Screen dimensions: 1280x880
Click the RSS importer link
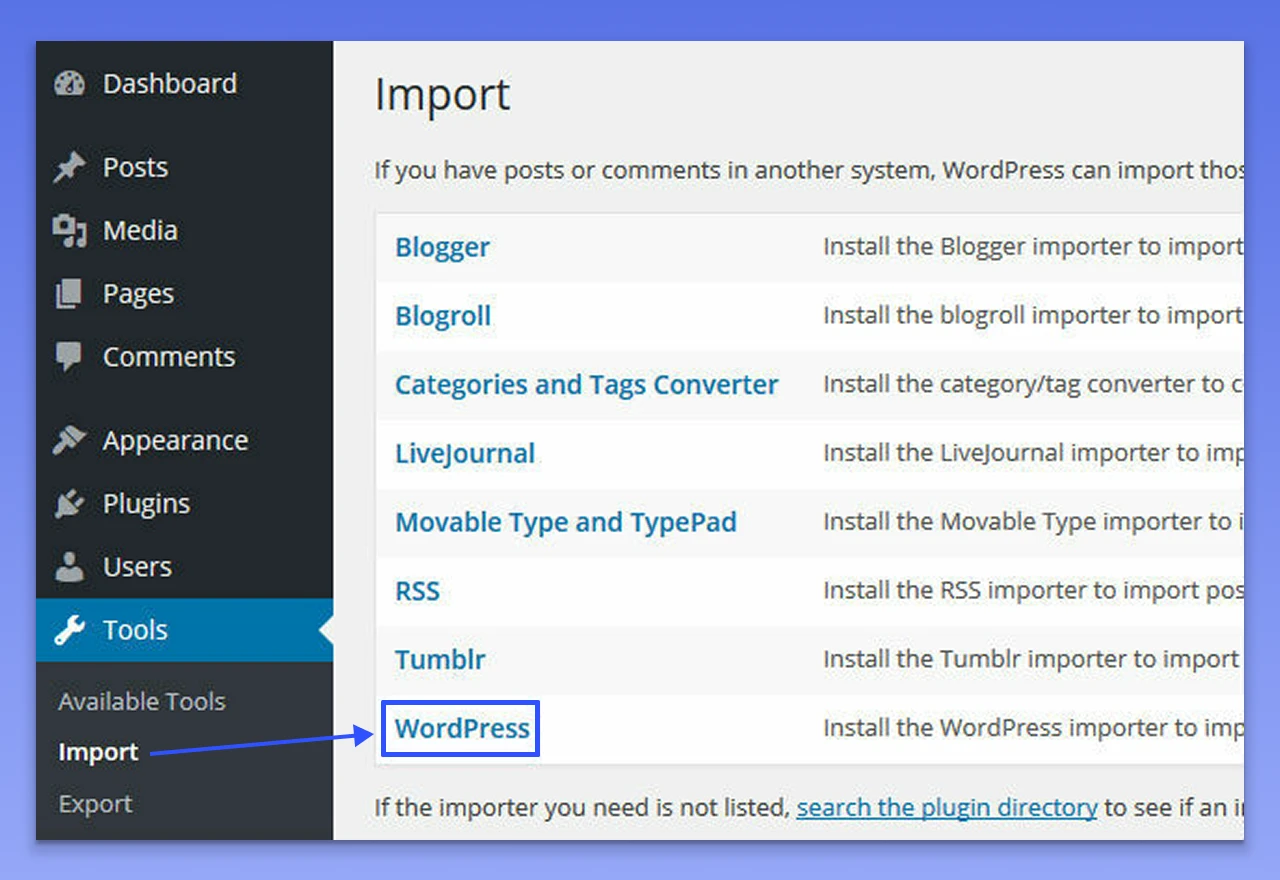pos(417,591)
